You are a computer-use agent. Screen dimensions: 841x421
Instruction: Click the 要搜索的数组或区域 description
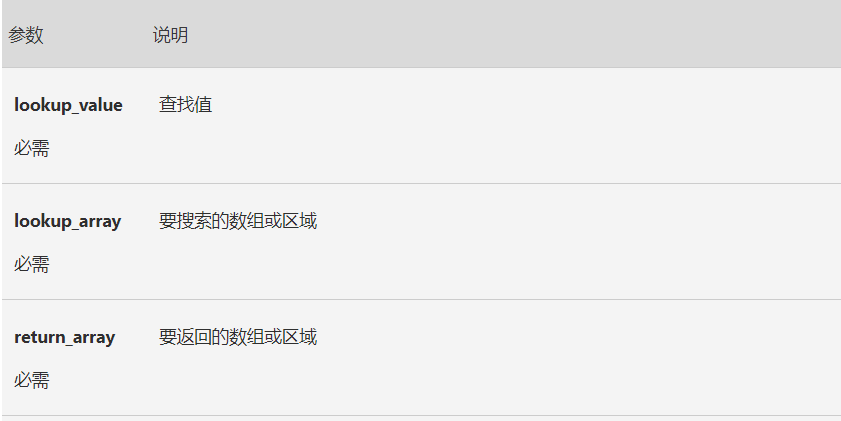pyautogui.click(x=238, y=221)
